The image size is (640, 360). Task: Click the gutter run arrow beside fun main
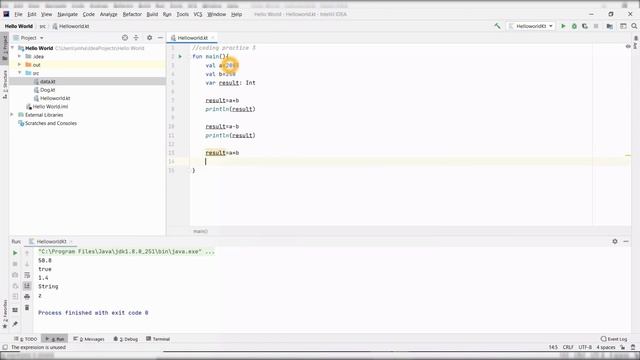coord(180,56)
